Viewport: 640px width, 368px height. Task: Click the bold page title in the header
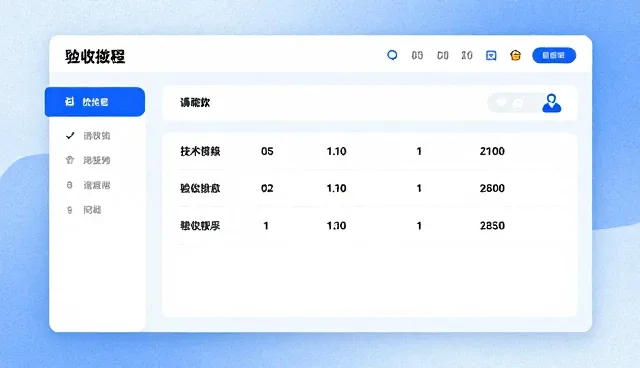coord(95,56)
